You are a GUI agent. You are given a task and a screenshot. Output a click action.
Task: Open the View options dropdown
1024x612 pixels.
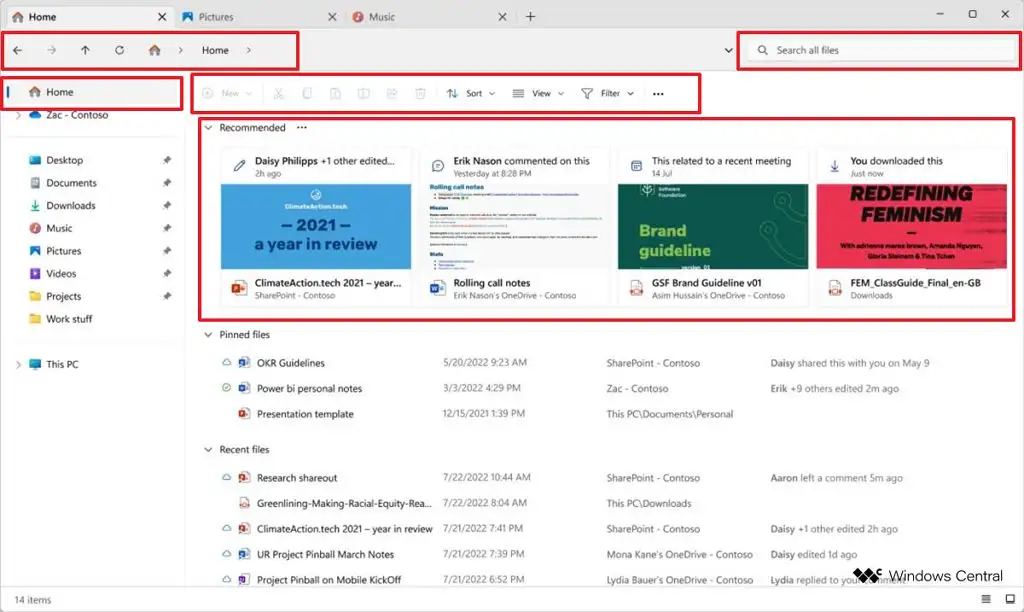click(538, 93)
